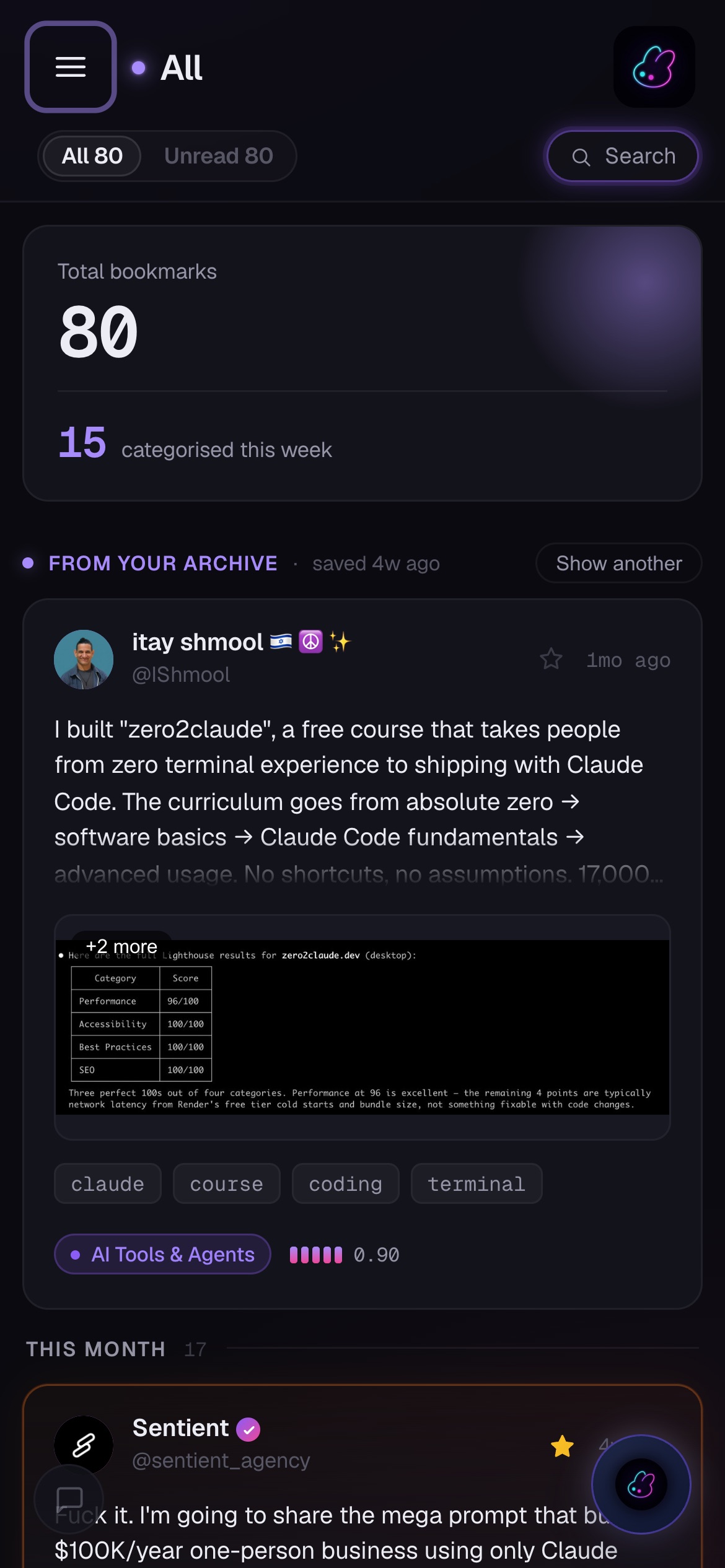
Task: Click the 0.90 confidence score bar
Action: [316, 1255]
